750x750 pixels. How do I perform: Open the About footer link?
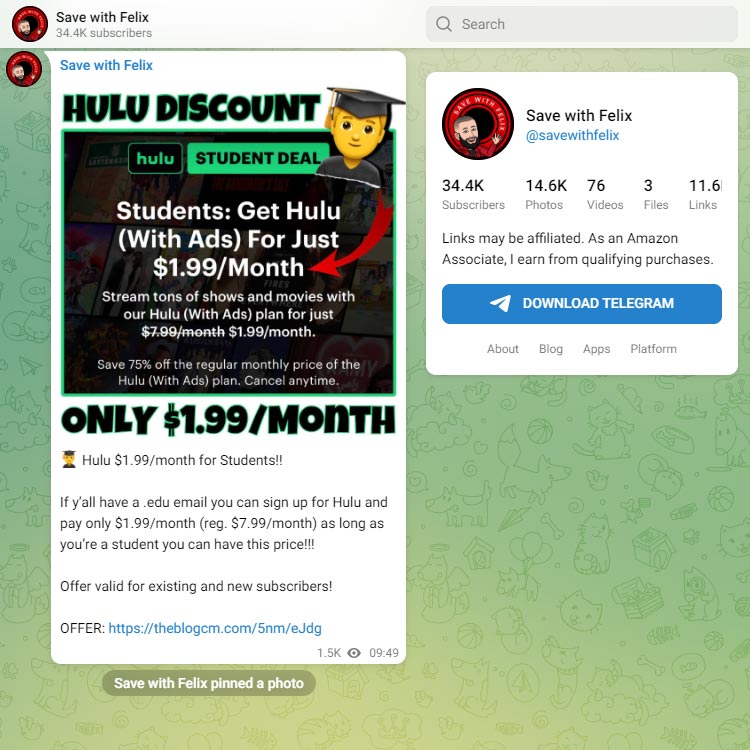(503, 349)
